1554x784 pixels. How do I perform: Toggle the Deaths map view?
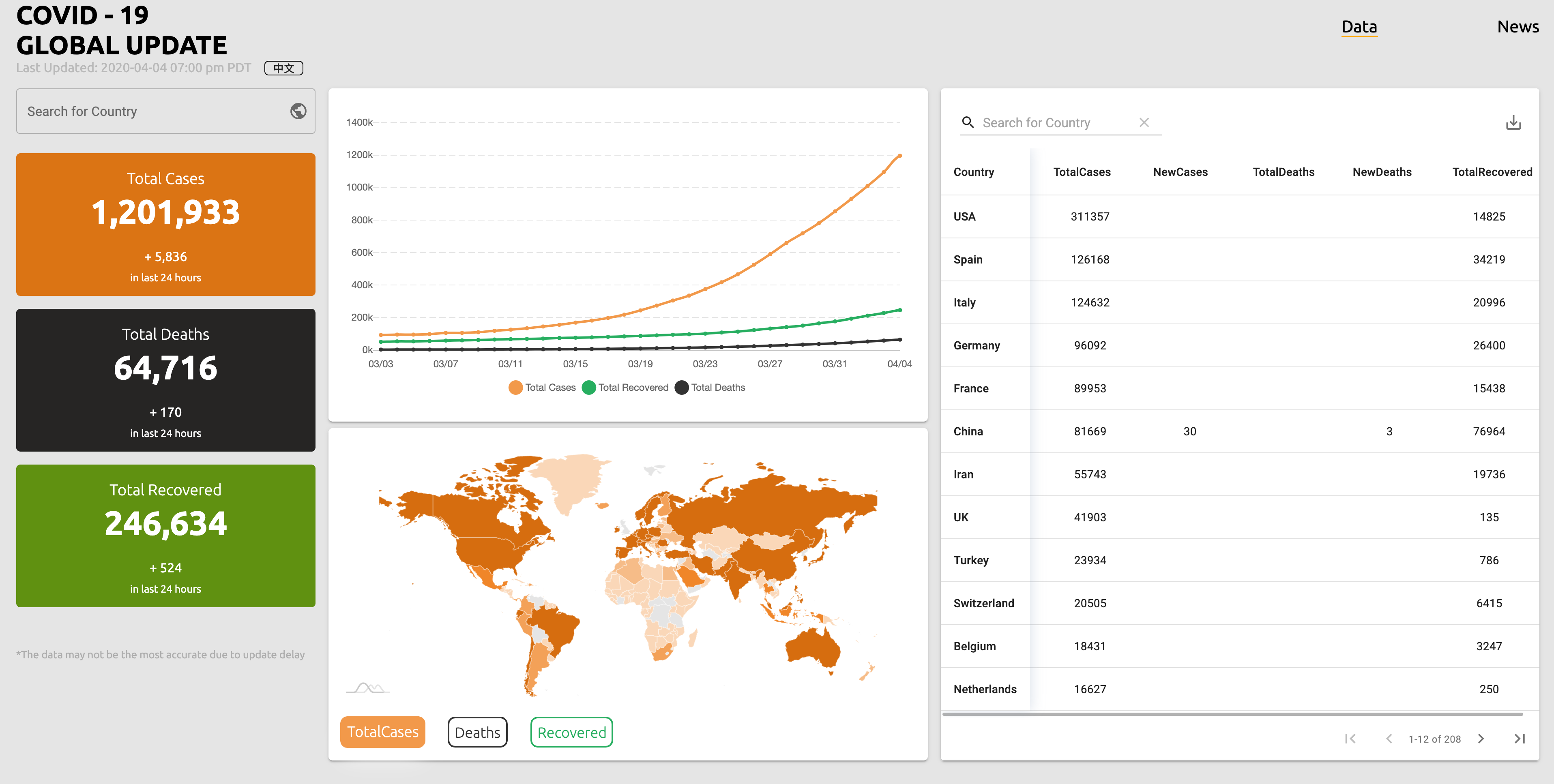477,732
